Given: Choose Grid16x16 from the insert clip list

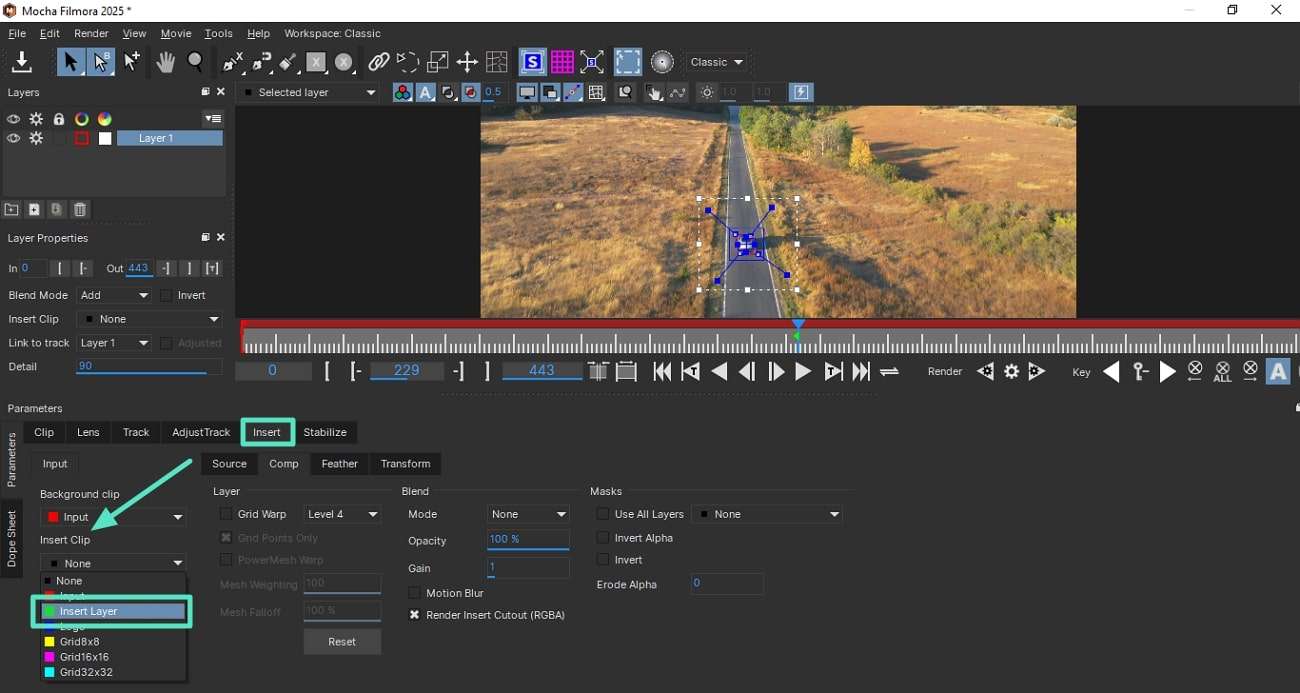Looking at the screenshot, I should pos(113,657).
